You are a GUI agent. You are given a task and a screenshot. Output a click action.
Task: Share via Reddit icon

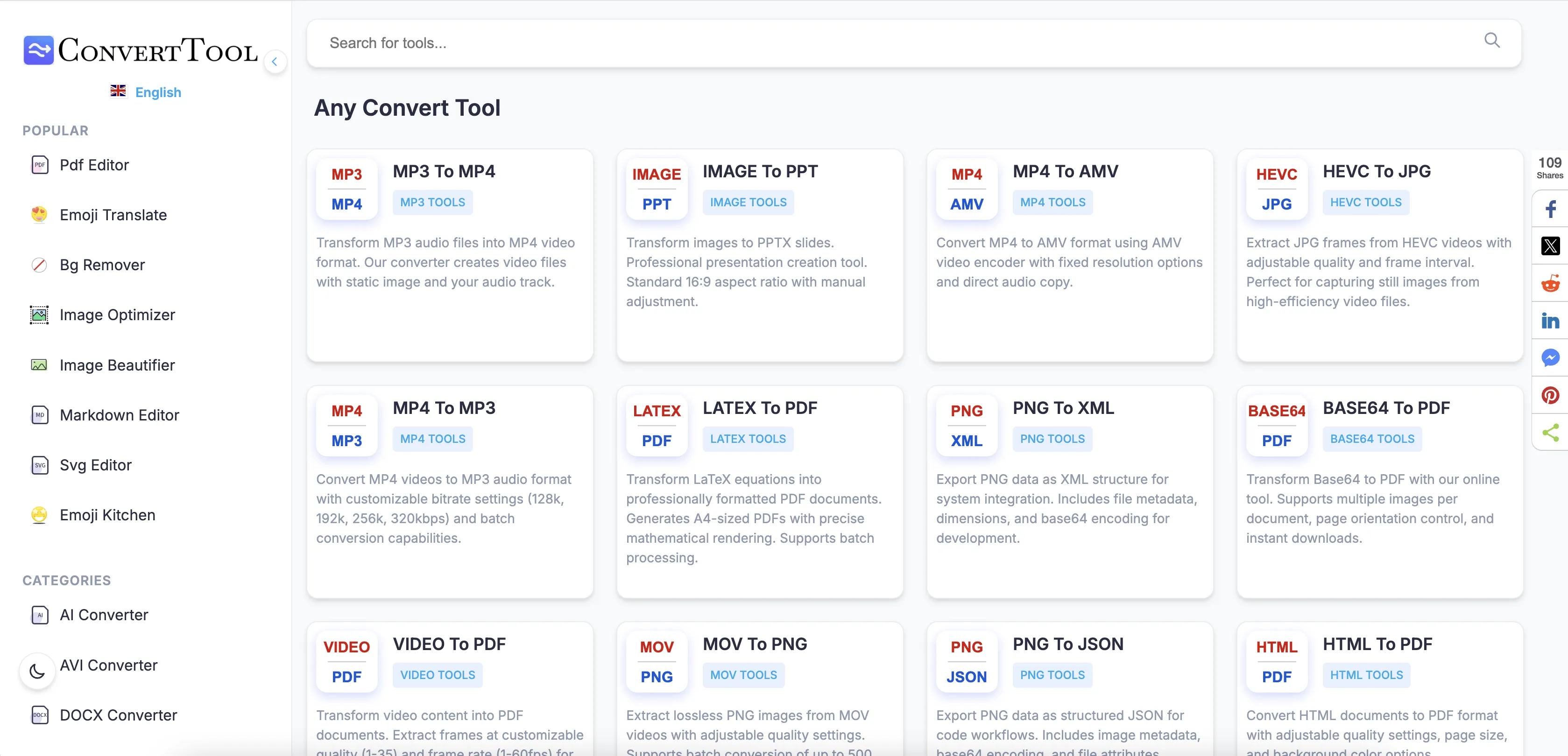click(1550, 283)
